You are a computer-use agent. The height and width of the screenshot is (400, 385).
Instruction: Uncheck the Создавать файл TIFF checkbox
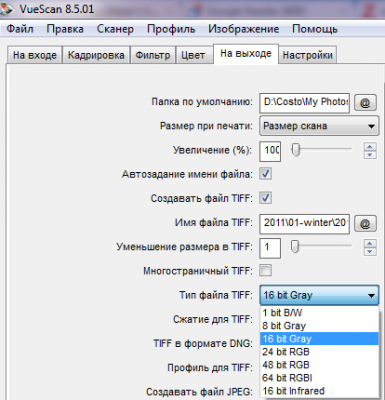(266, 198)
